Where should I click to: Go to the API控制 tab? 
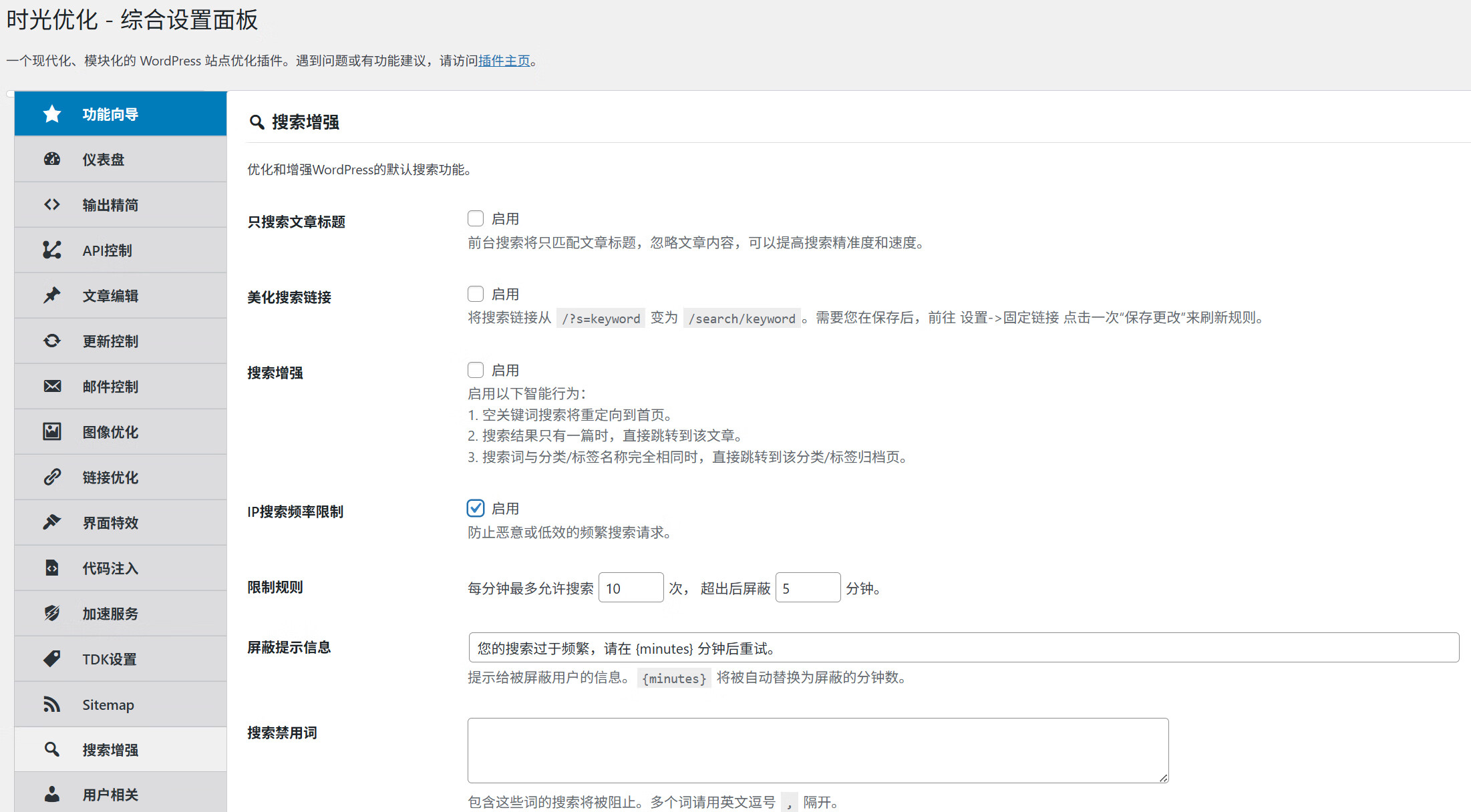pos(120,250)
